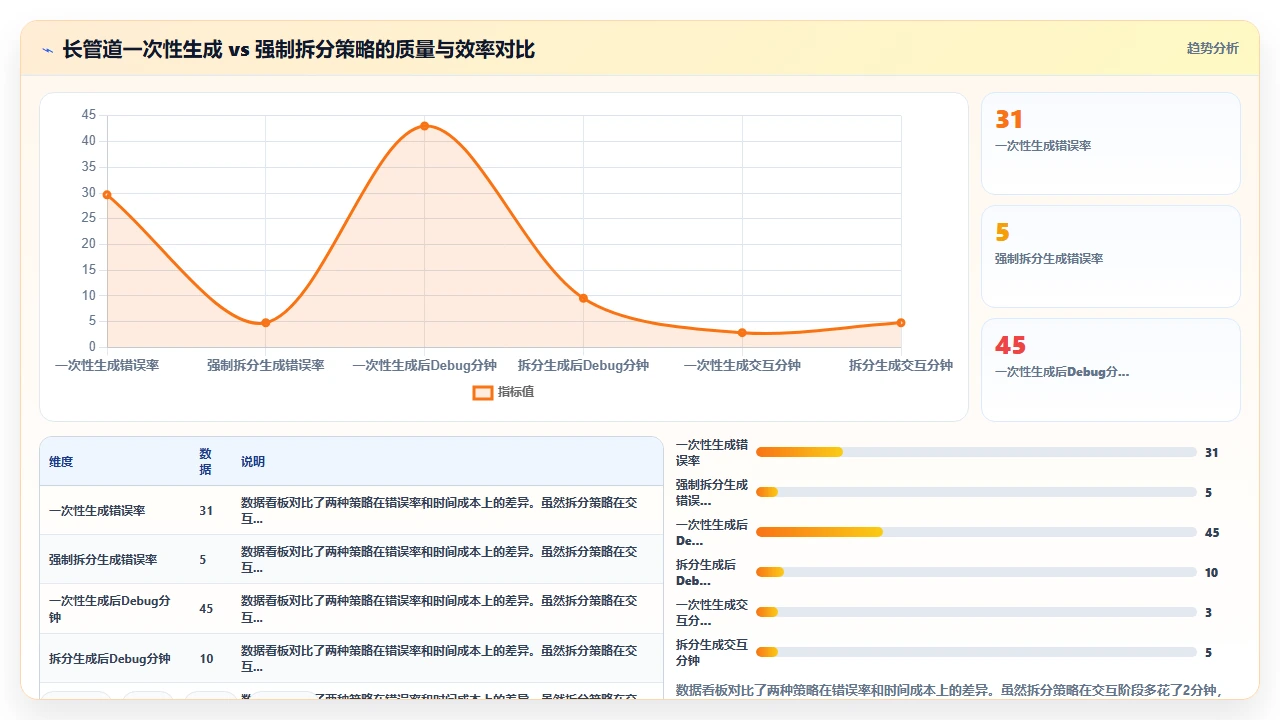Viewport: 1280px width, 720px height.
Task: Click the chart data point above 一次性生成交互分钟
Action: pos(742,333)
